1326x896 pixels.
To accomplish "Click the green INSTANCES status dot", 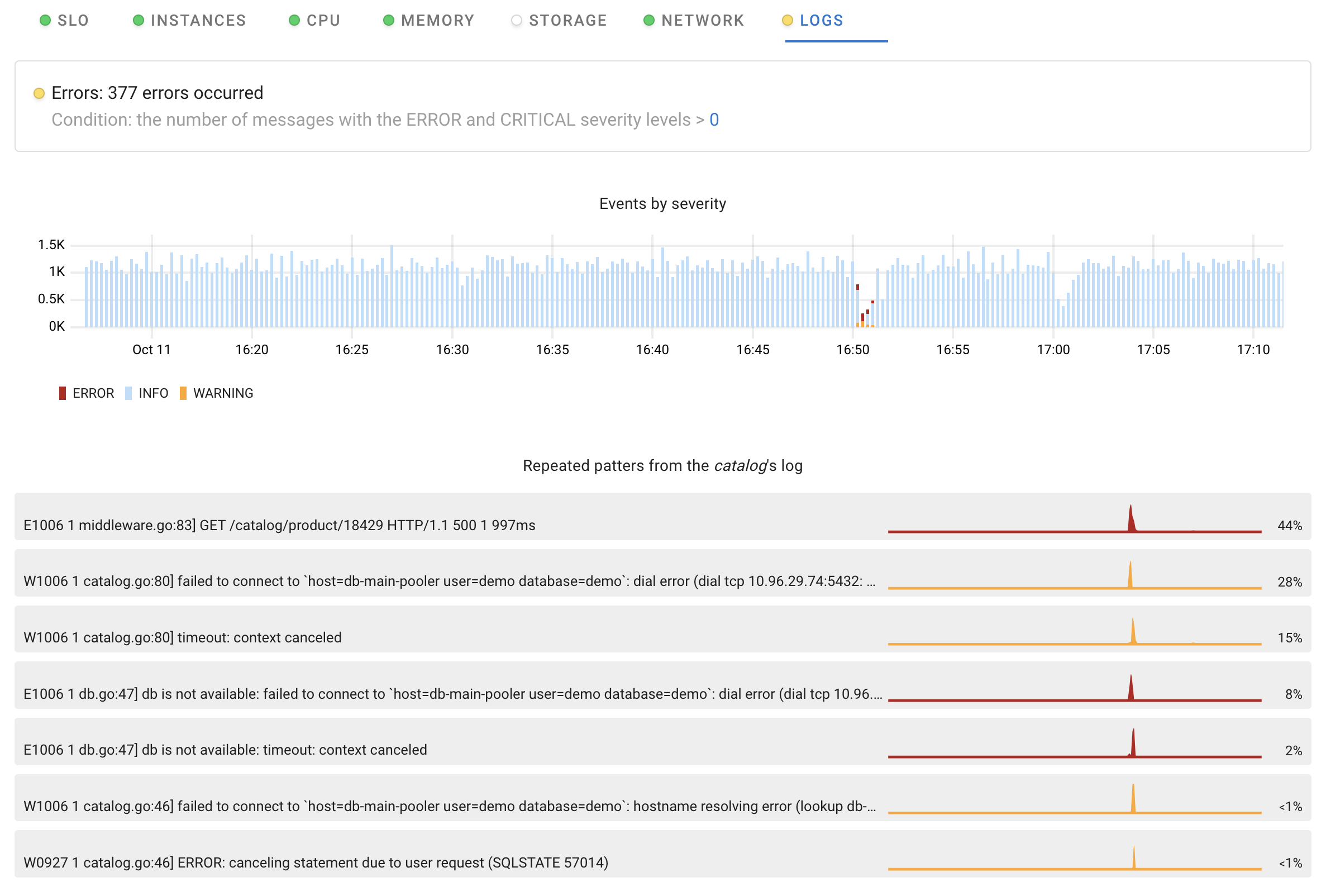I will coord(138,21).
